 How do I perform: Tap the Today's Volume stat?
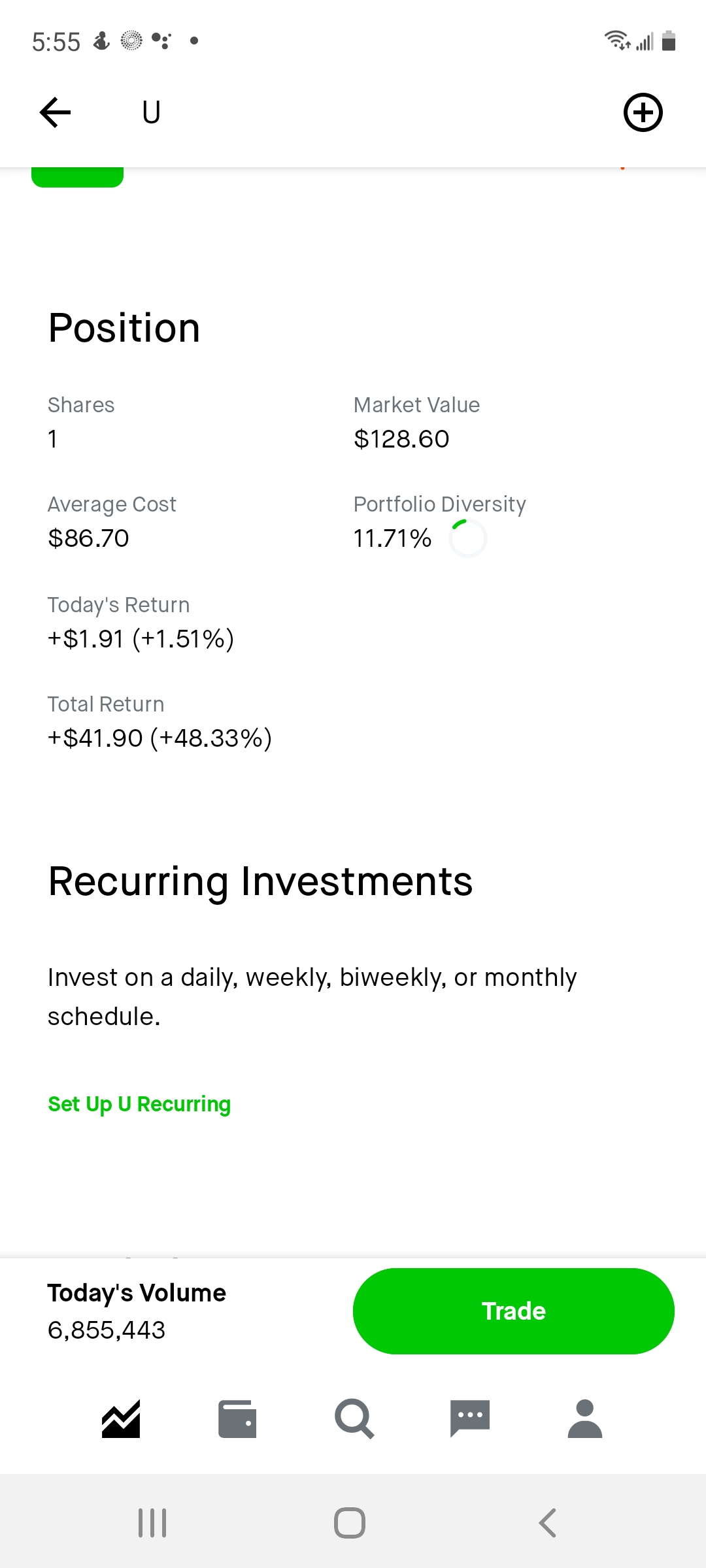pos(137,1311)
